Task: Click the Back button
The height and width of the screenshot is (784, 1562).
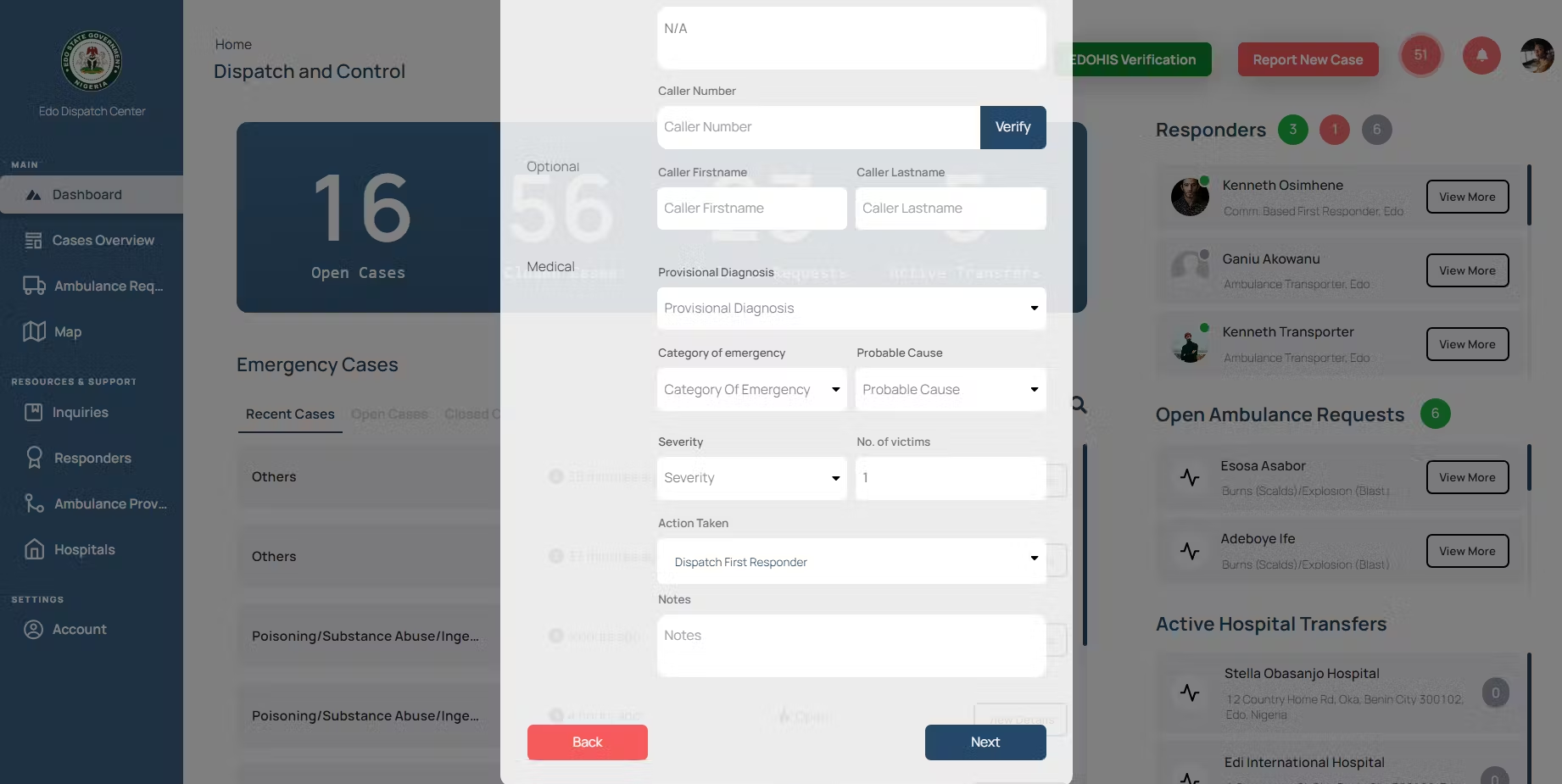Action: [588, 742]
